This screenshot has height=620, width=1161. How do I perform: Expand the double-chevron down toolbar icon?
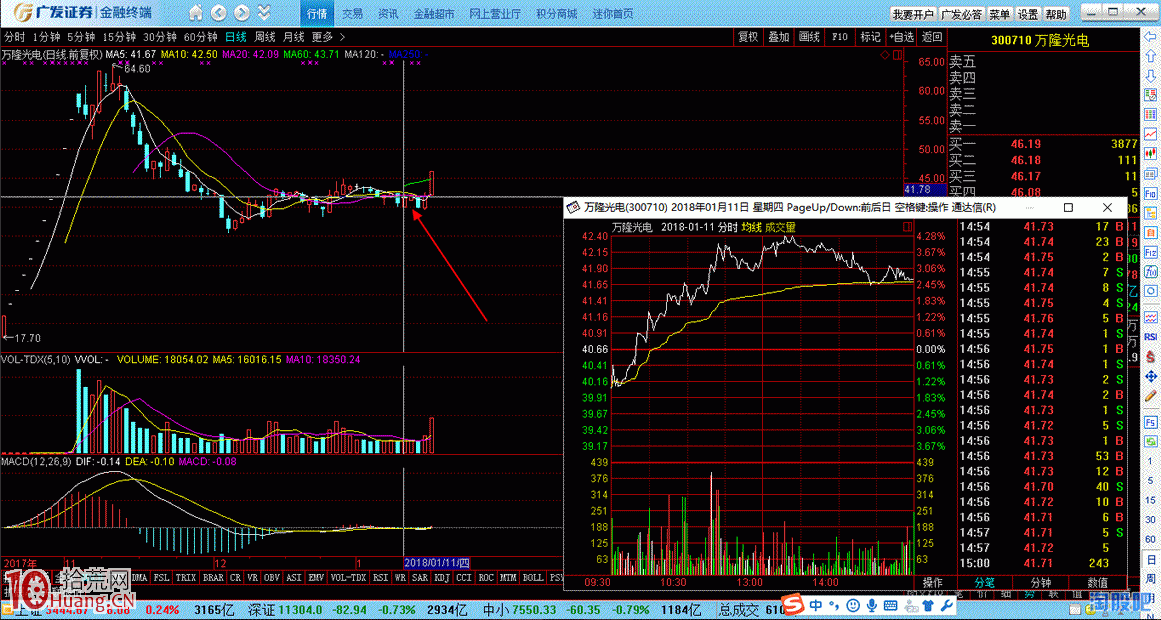[x=265, y=13]
